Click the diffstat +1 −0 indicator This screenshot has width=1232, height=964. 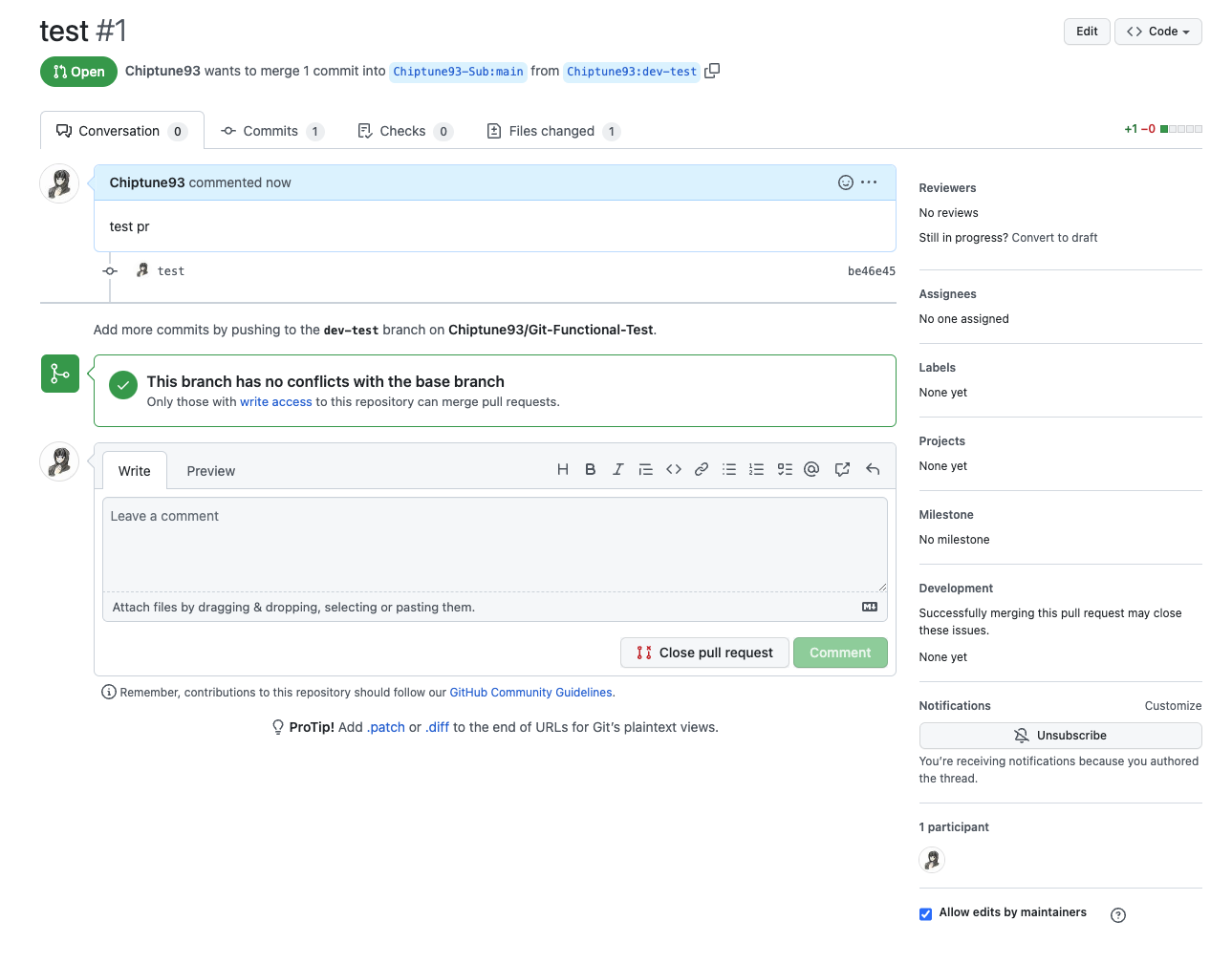coord(1162,129)
